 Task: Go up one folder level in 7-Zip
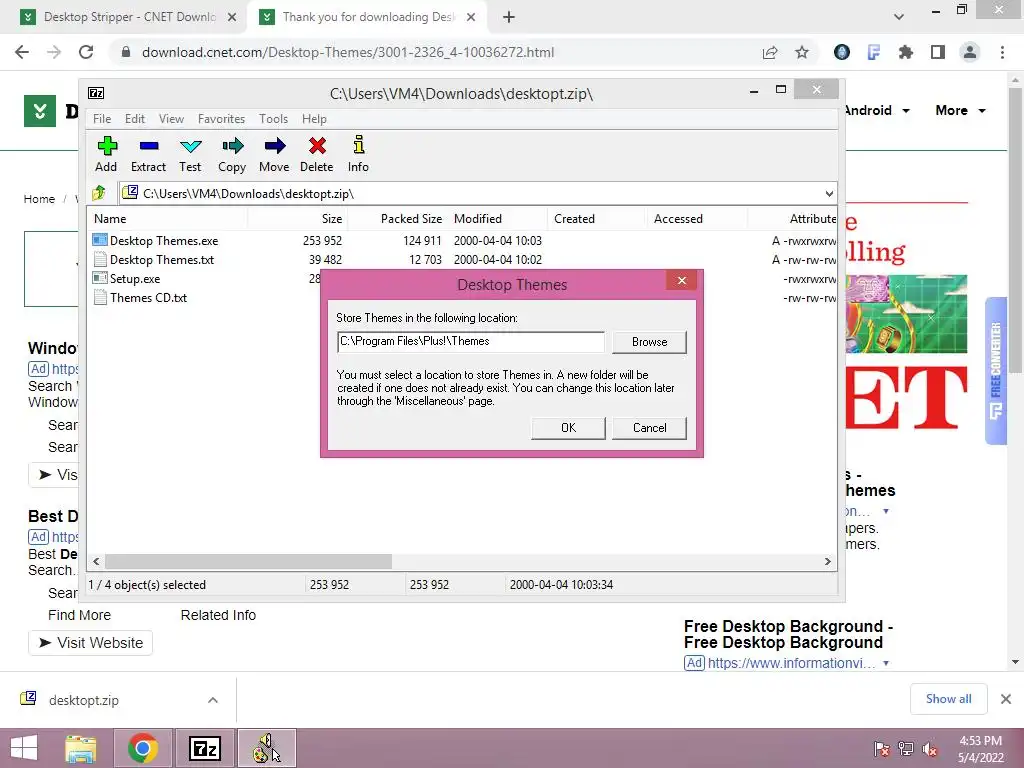point(99,193)
